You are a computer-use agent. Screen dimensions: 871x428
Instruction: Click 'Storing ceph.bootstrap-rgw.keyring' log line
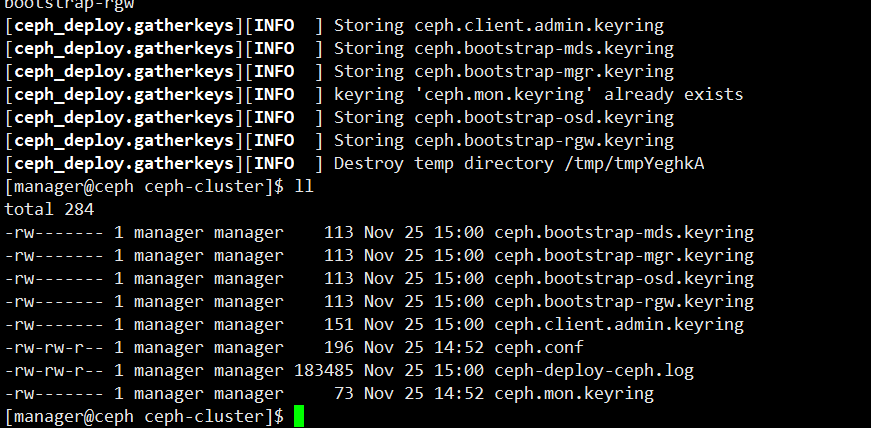click(x=504, y=141)
